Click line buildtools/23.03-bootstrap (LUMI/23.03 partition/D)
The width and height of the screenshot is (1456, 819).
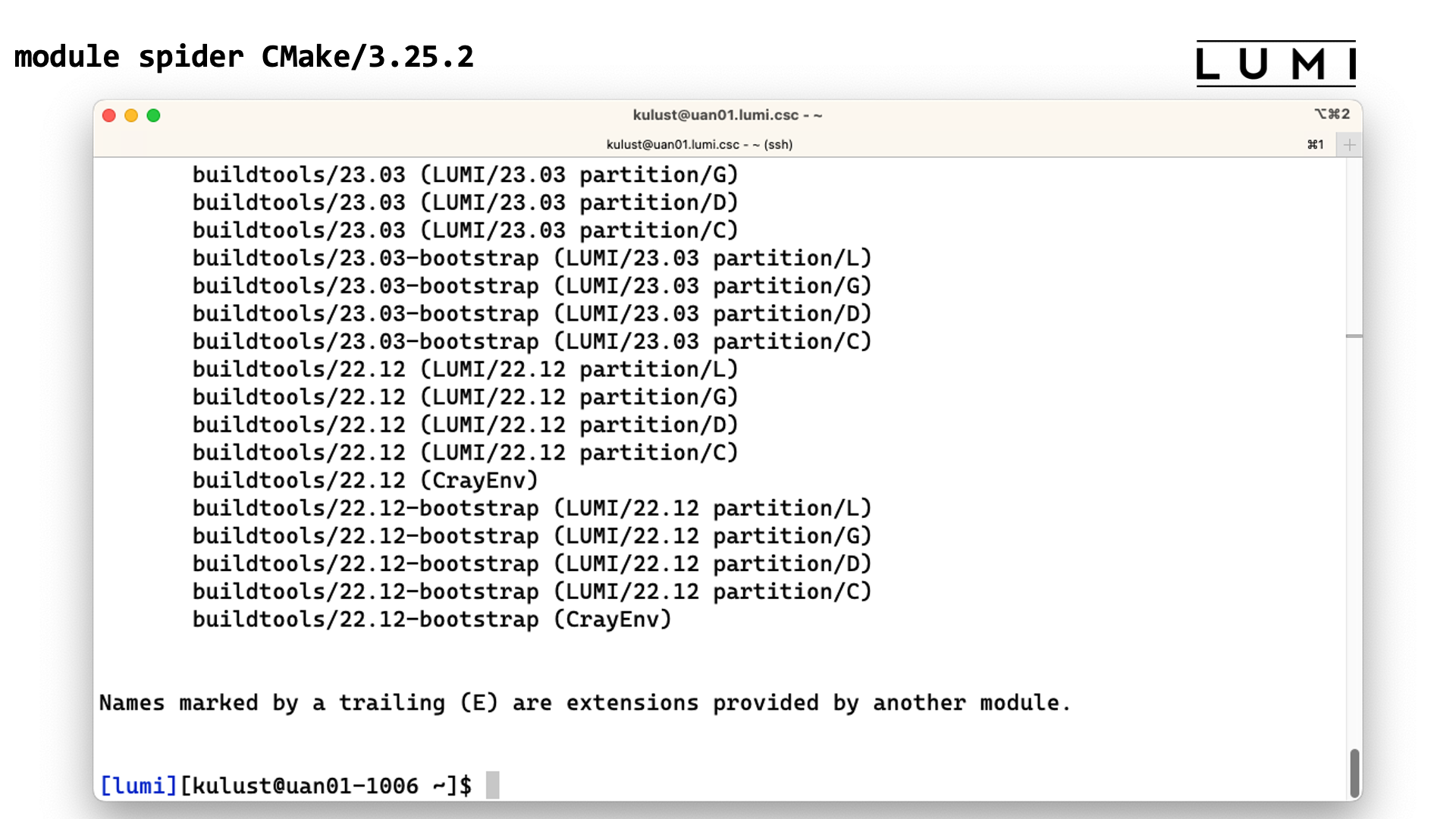tap(532, 314)
